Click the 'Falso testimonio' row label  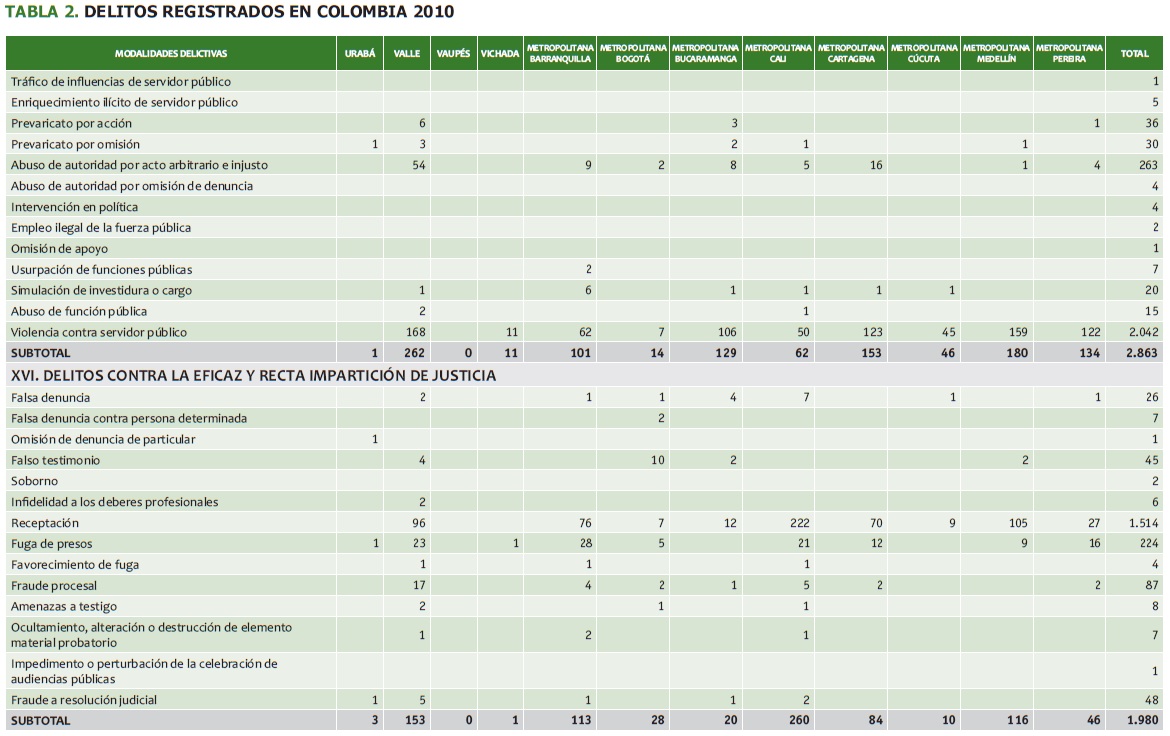55,460
